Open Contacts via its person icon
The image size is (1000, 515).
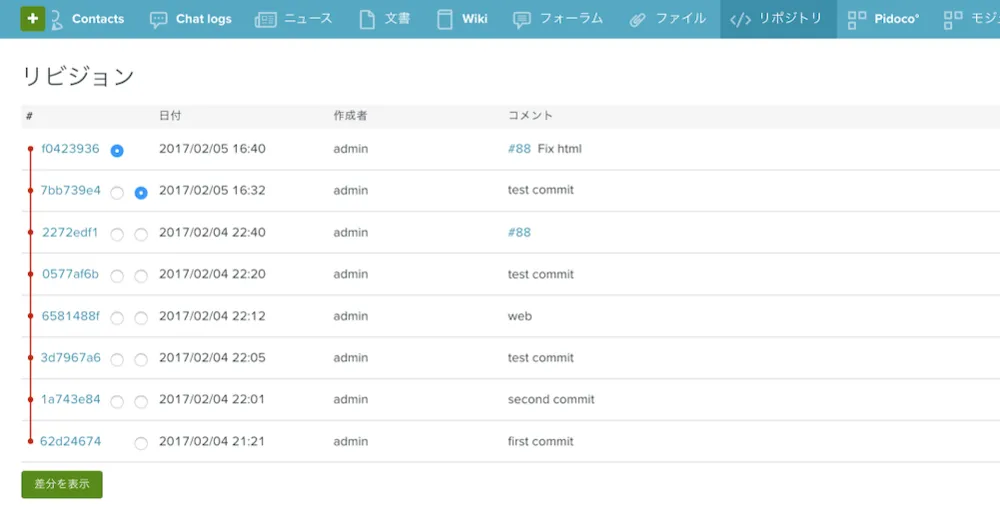tap(57, 19)
